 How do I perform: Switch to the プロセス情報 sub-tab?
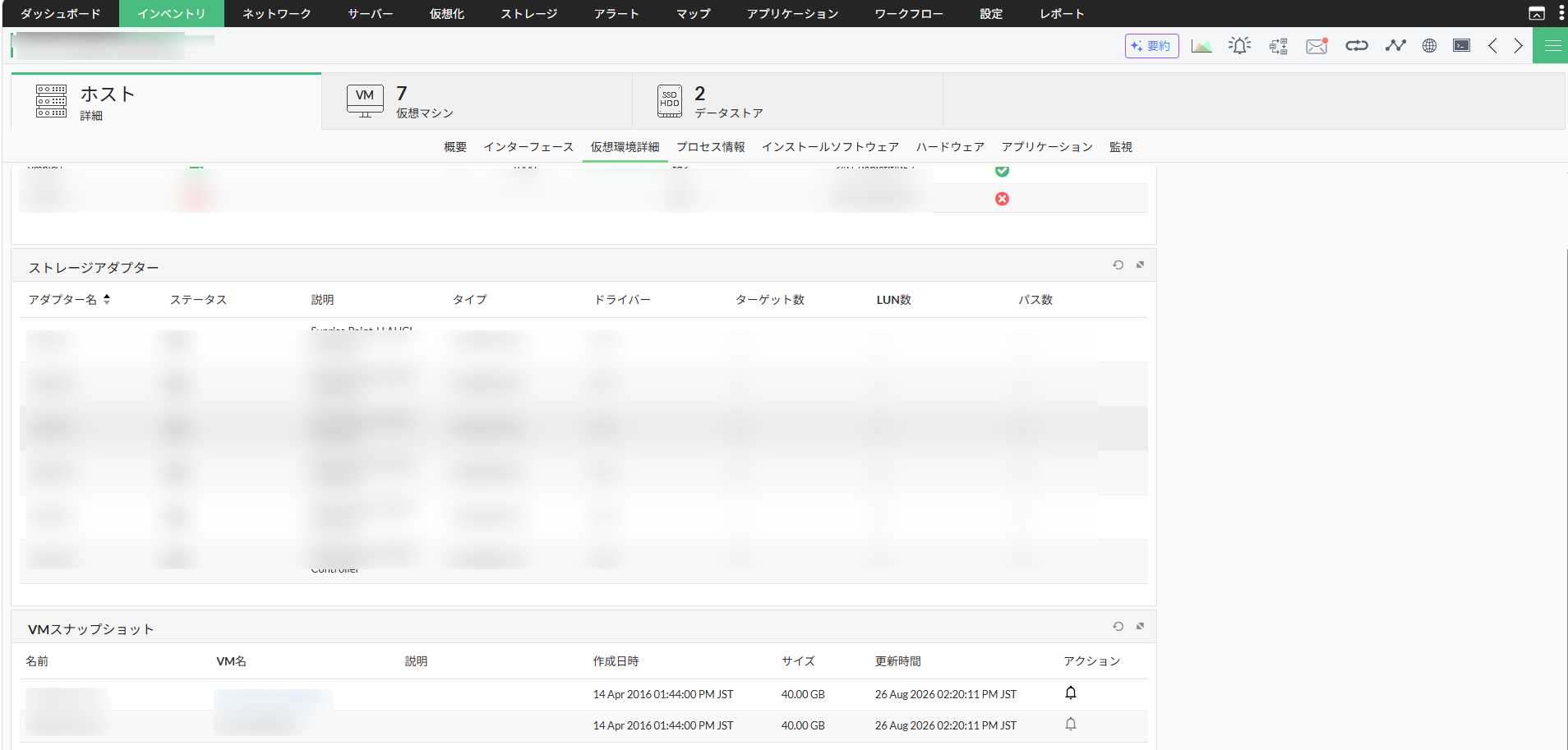point(711,147)
